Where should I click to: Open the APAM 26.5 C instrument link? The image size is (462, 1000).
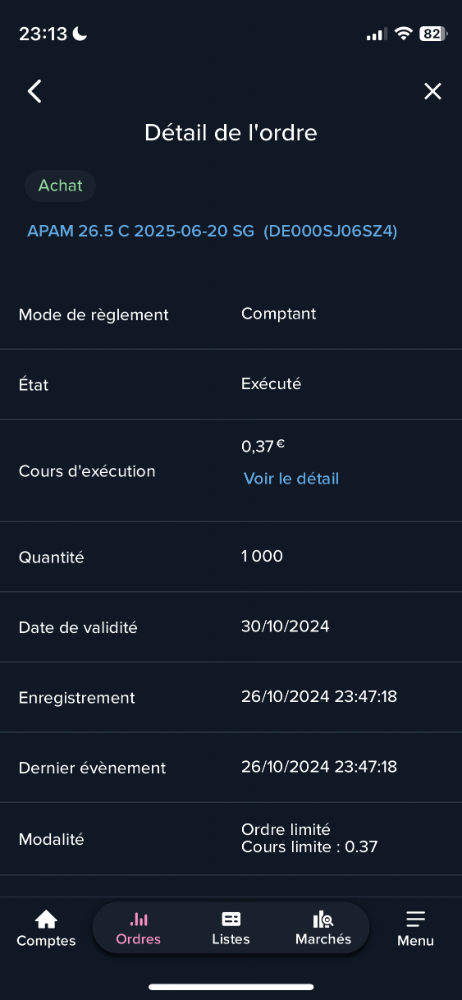tap(212, 232)
